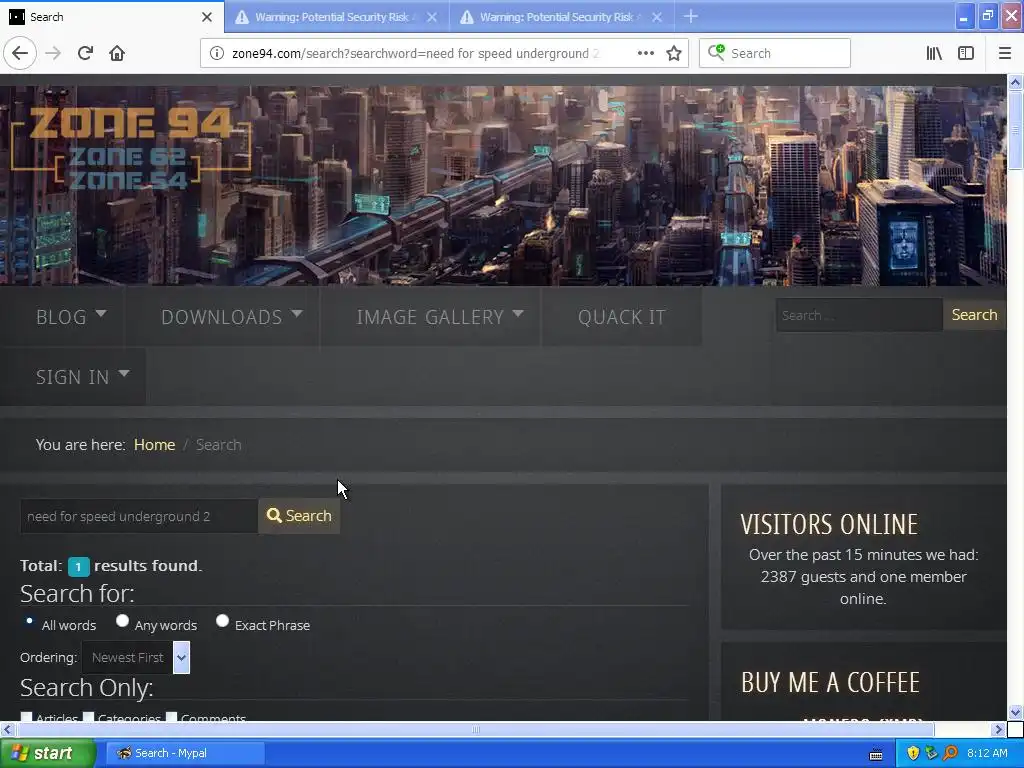The image size is (1024, 768).
Task: Open a new browser tab
Action: [x=690, y=16]
